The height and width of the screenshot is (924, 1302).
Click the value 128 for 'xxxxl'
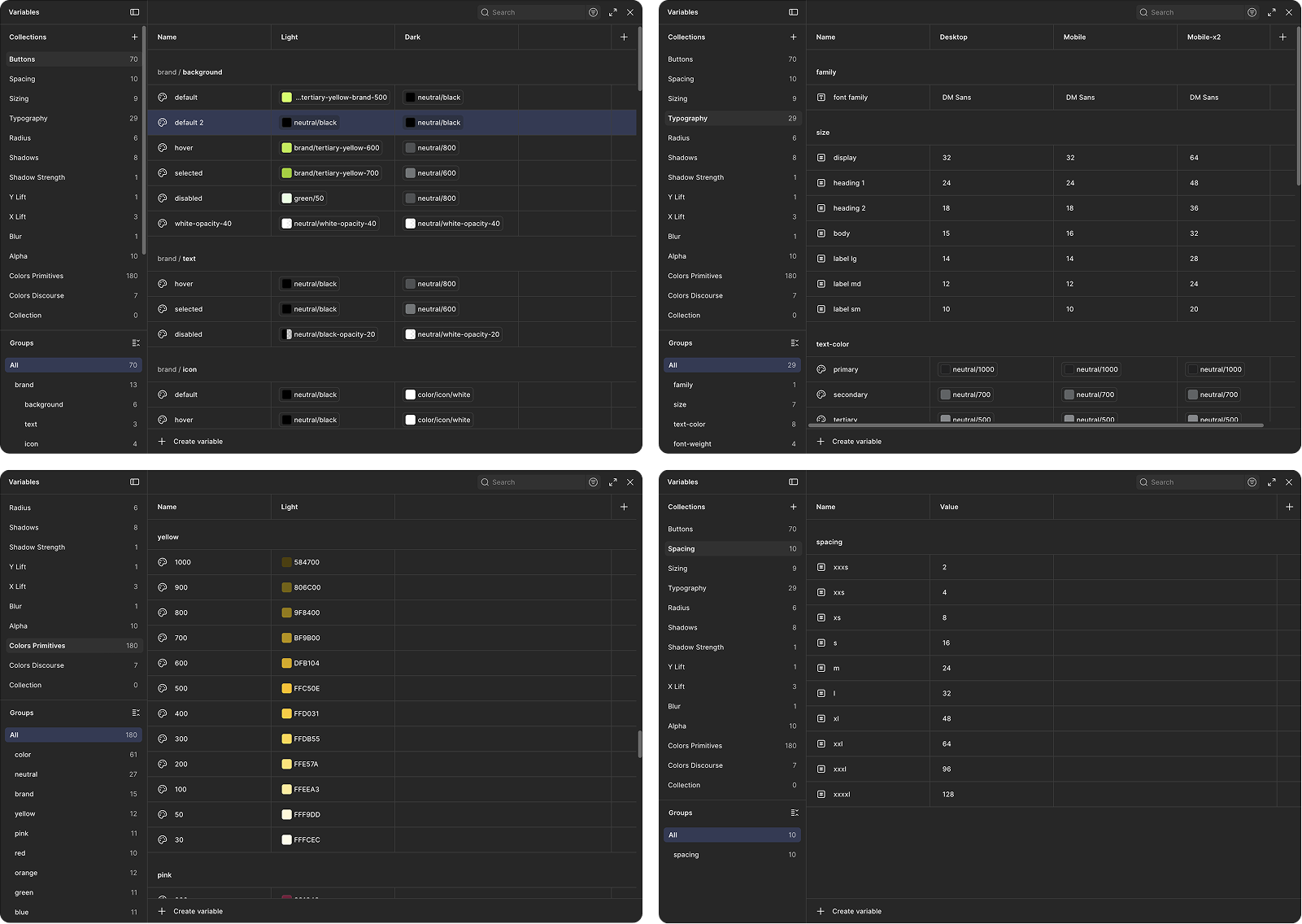click(x=948, y=795)
